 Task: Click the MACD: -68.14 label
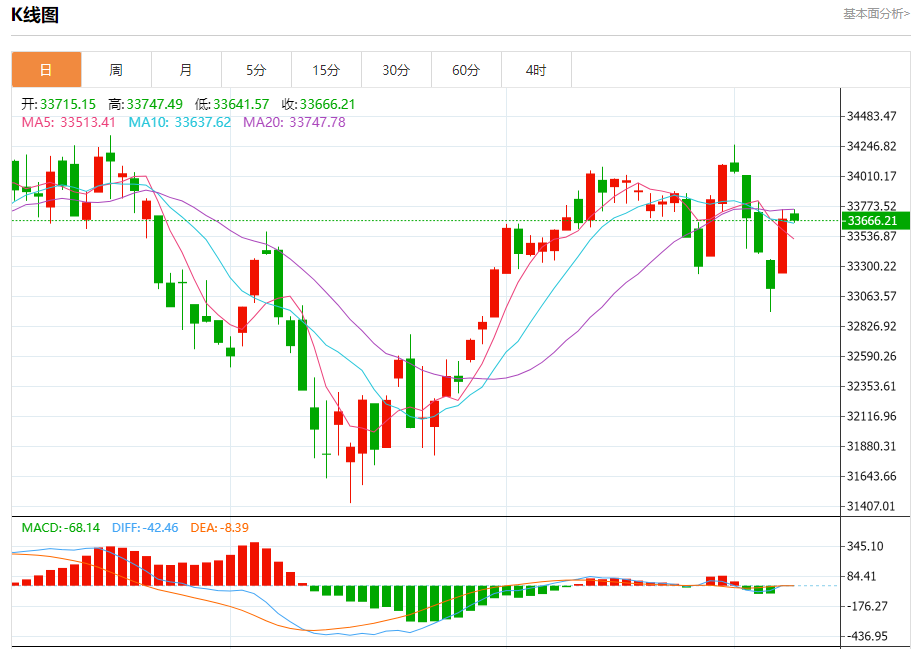(61, 528)
